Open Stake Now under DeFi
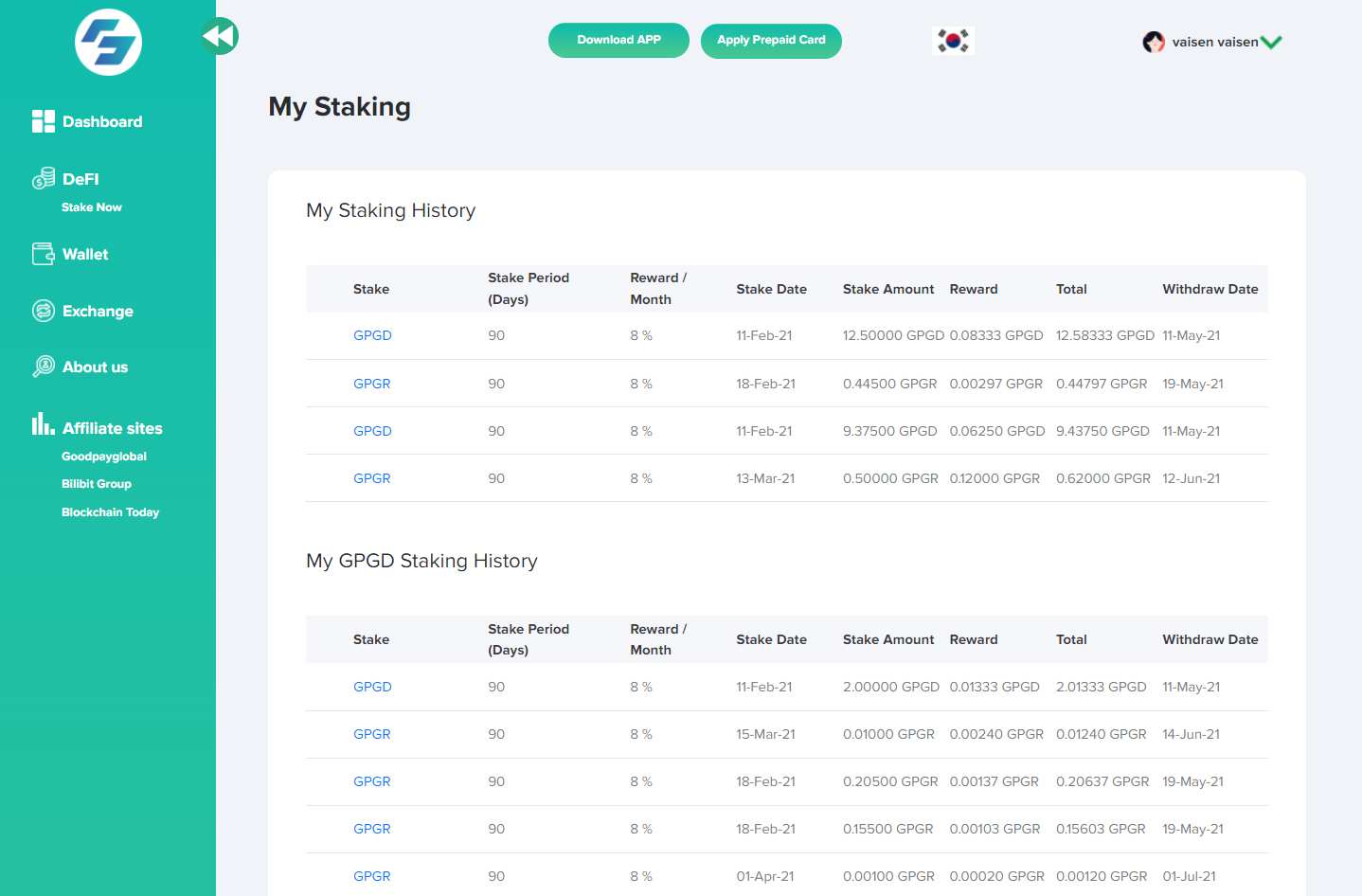Image resolution: width=1362 pixels, height=896 pixels. 92,207
